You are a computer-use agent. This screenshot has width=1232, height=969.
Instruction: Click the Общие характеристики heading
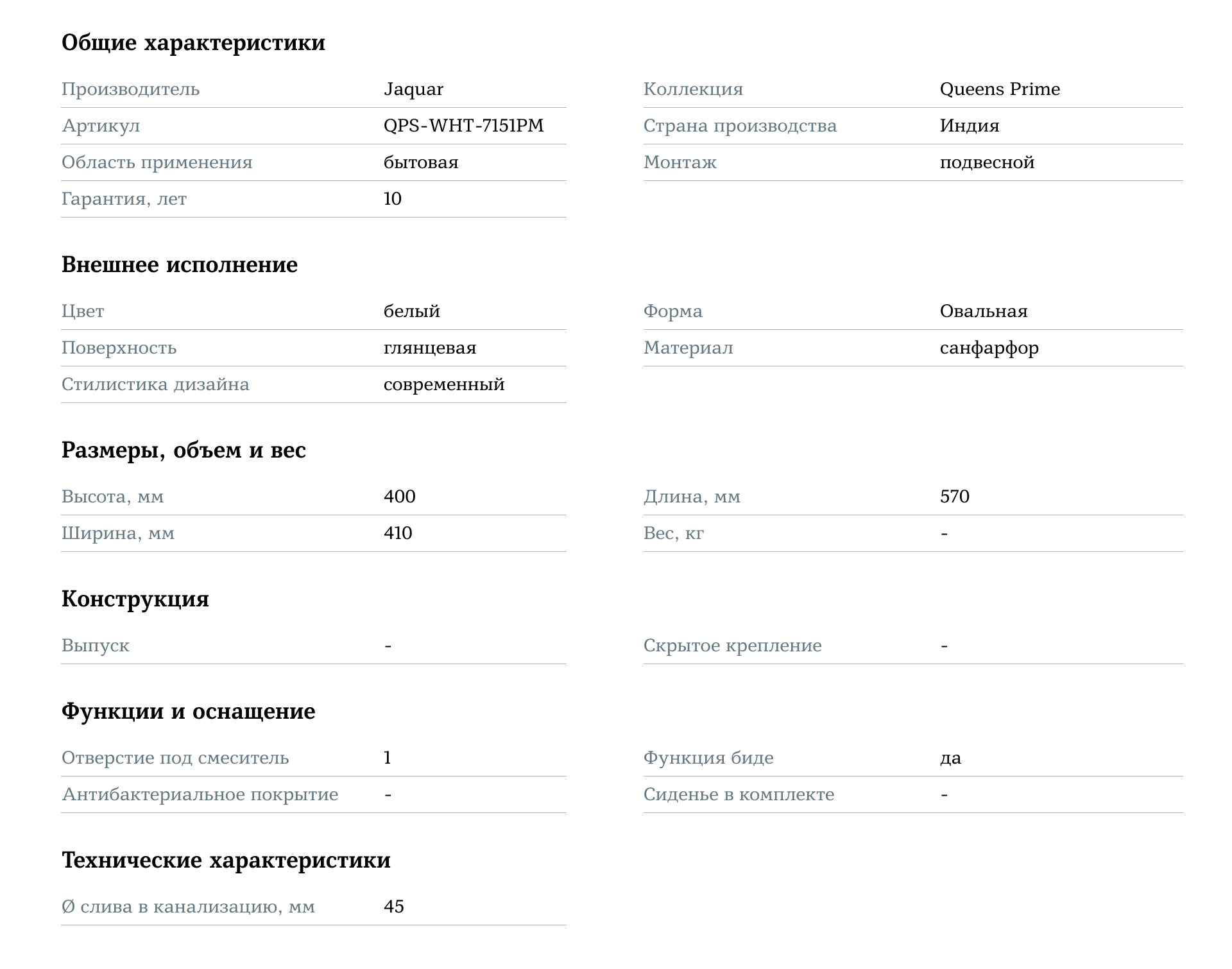(x=193, y=43)
